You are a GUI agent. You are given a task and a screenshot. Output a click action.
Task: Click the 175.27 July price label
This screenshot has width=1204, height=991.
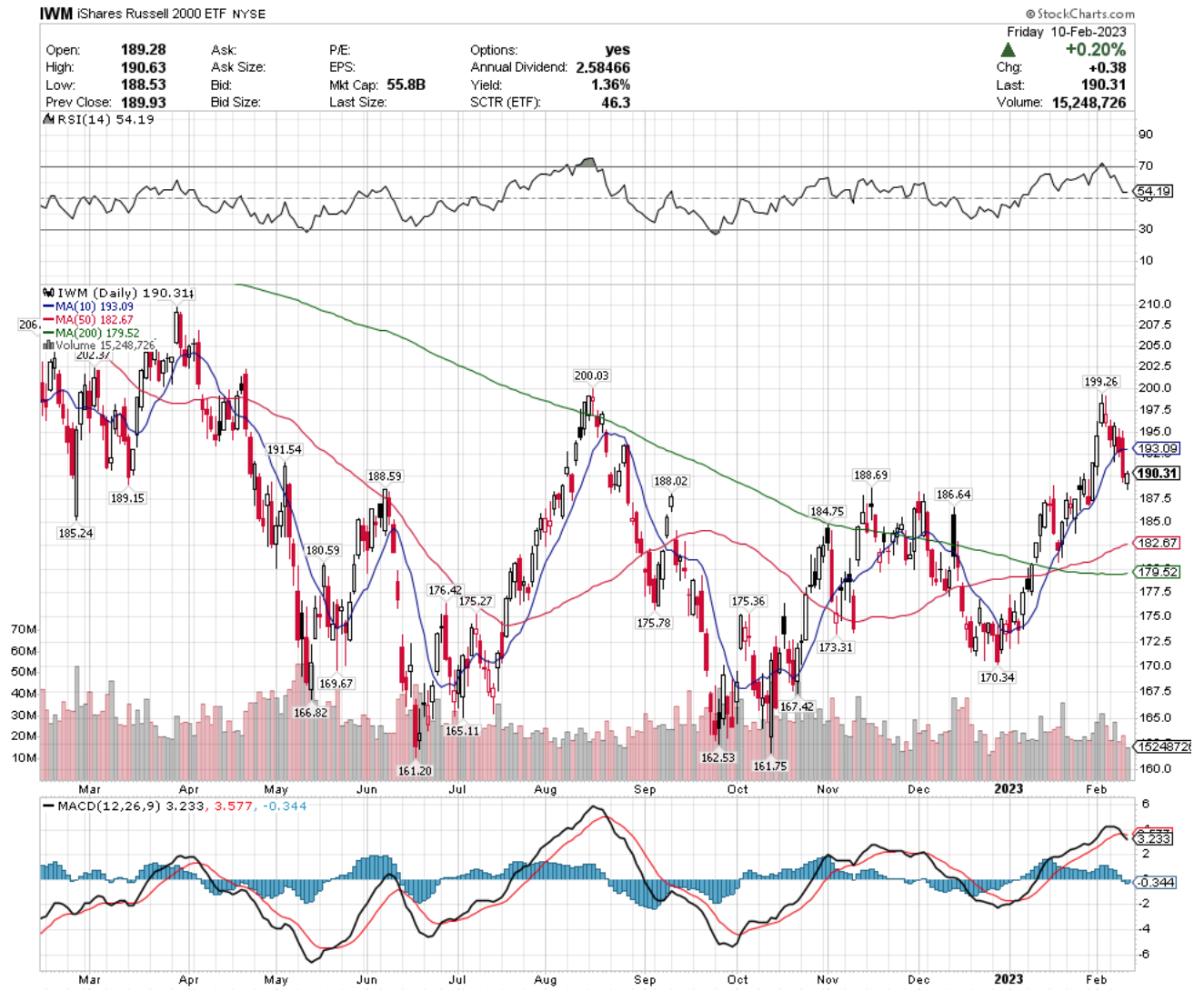pyautogui.click(x=475, y=602)
